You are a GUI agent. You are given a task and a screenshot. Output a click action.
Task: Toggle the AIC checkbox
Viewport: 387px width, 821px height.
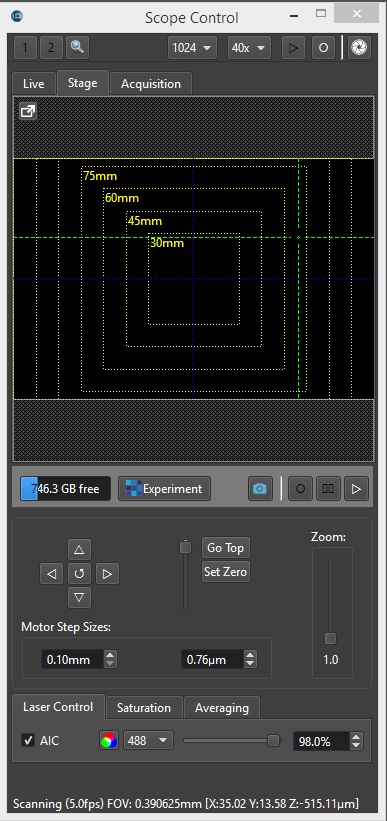pyautogui.click(x=28, y=741)
